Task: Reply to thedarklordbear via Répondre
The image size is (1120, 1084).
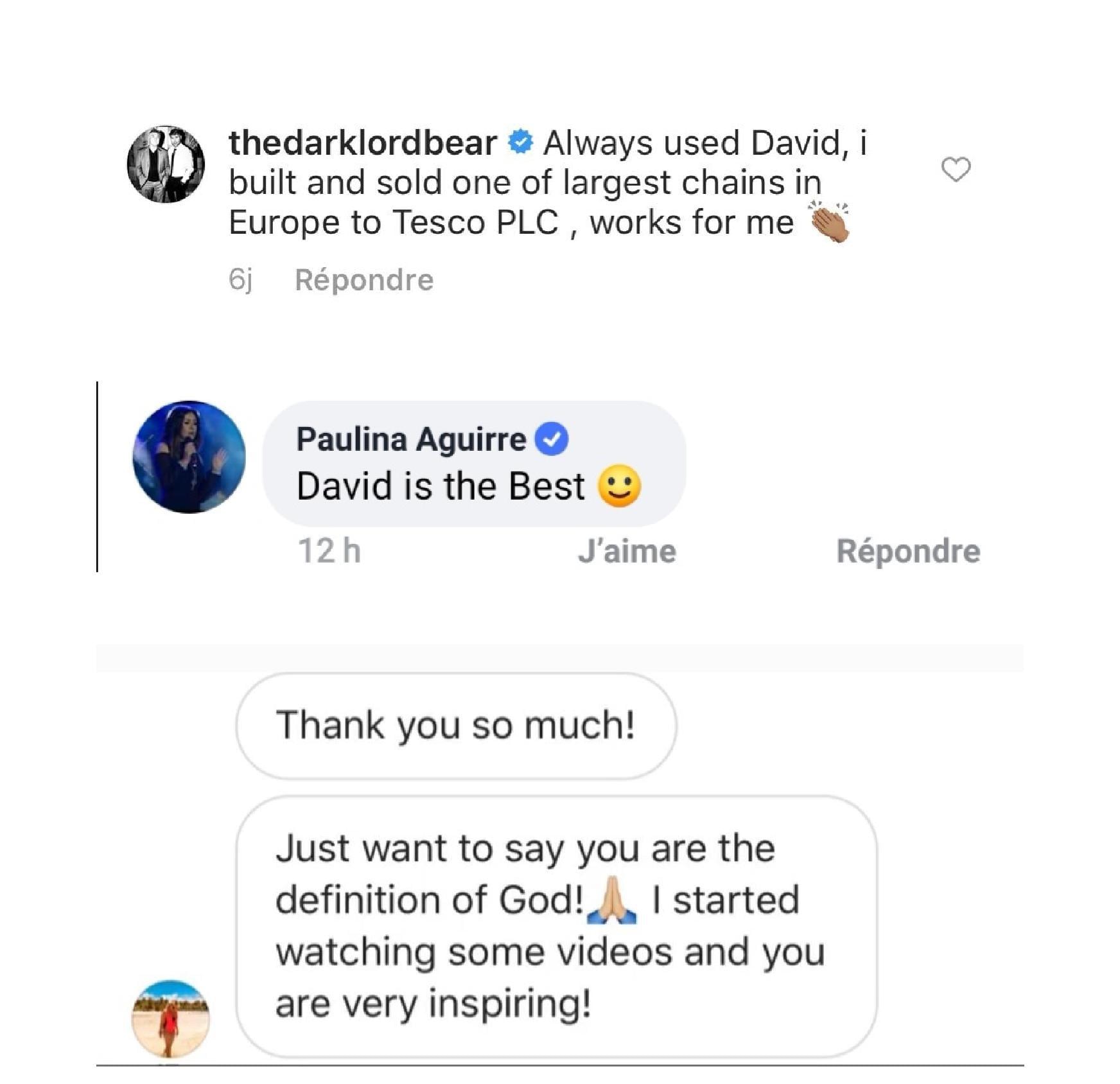Action: tap(364, 280)
